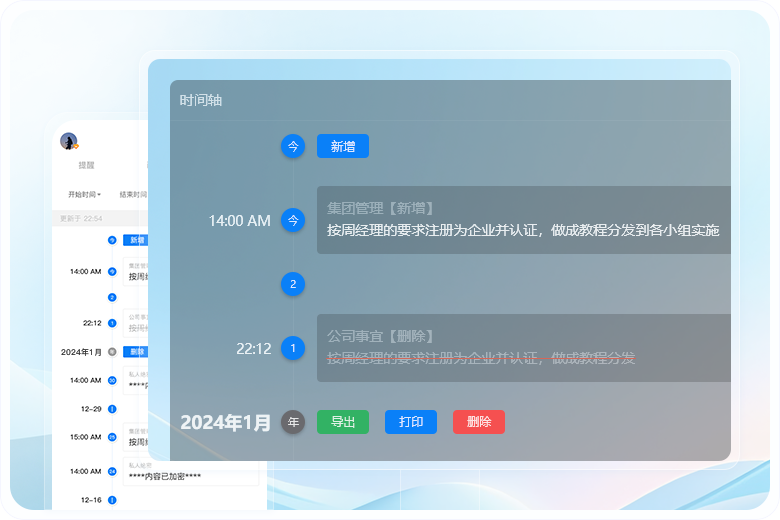Viewport: 780px width, 520px height.
Task: Select small 今 marker at 14:00 AM in back window
Action: coord(112,272)
